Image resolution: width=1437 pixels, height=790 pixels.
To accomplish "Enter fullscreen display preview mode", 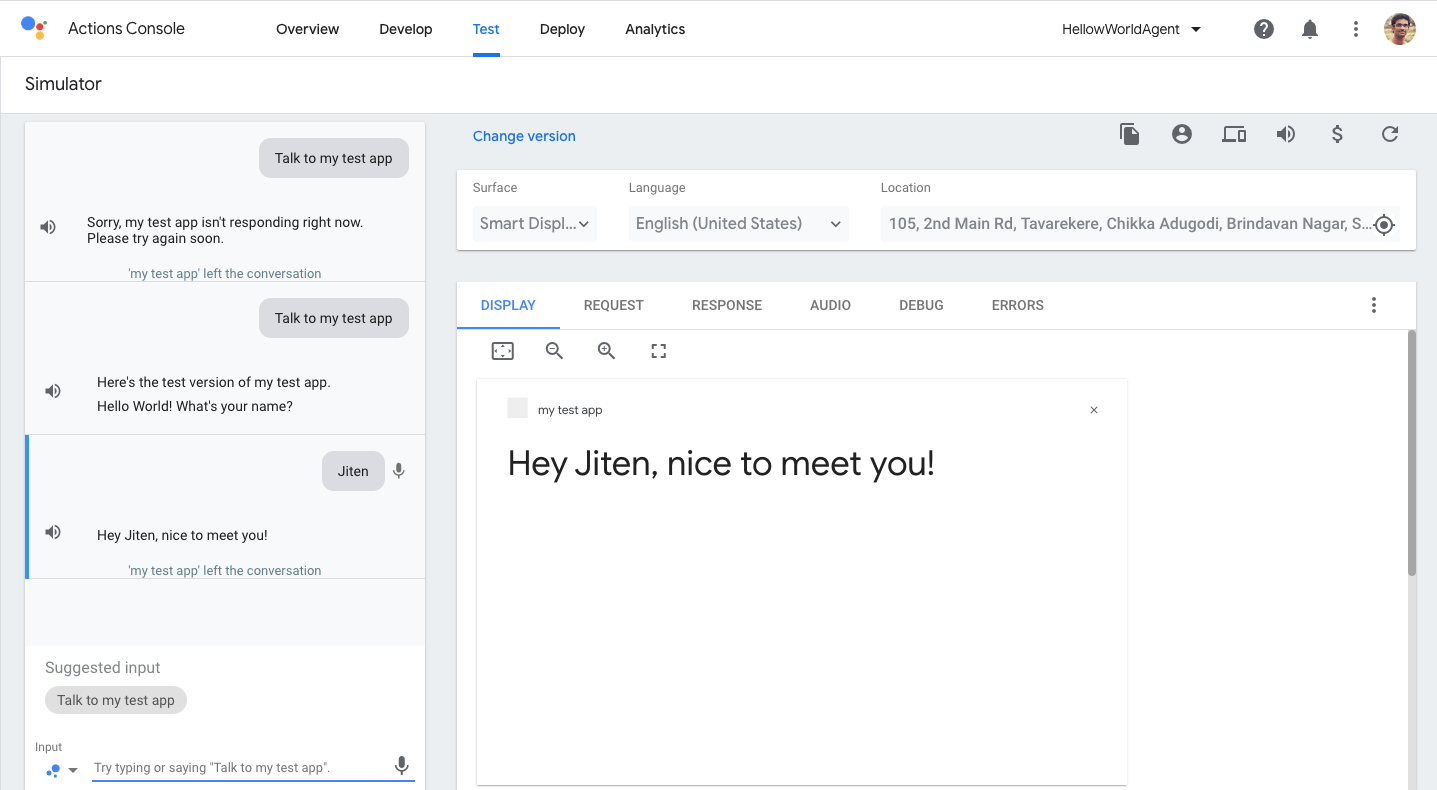I will coord(658,351).
